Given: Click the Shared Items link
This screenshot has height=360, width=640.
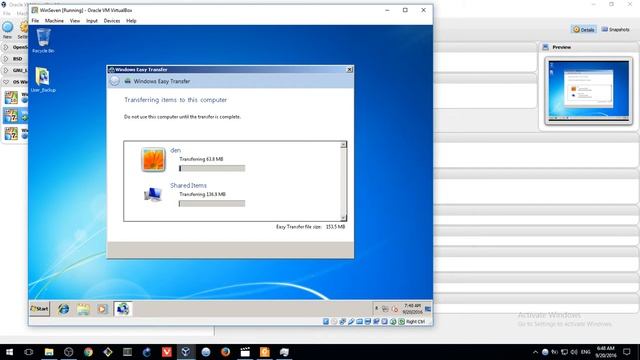Looking at the screenshot, I should coord(188,185).
